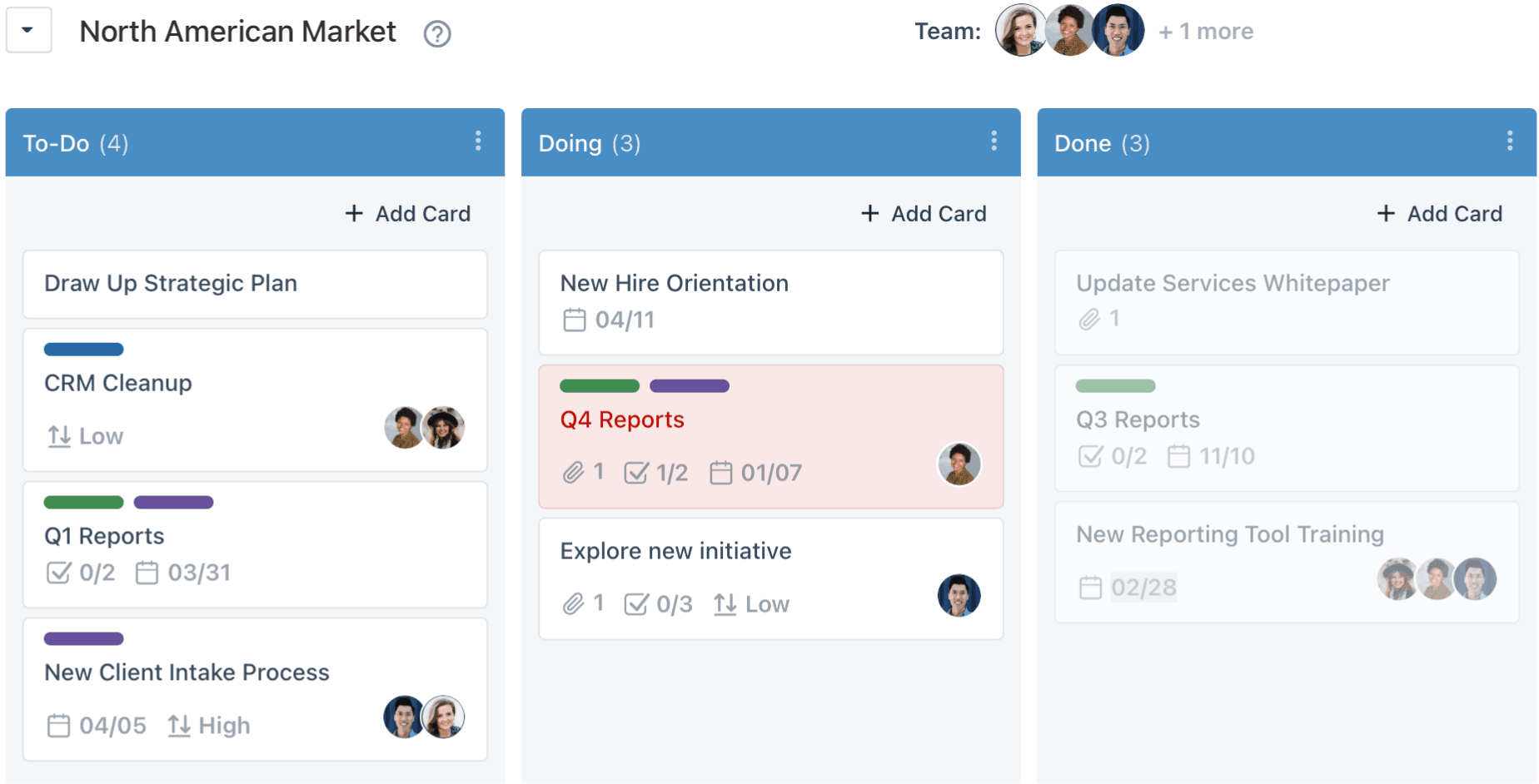Select the Low priority icon on CRM Cleanup
The height and width of the screenshot is (784, 1539).
tap(57, 436)
